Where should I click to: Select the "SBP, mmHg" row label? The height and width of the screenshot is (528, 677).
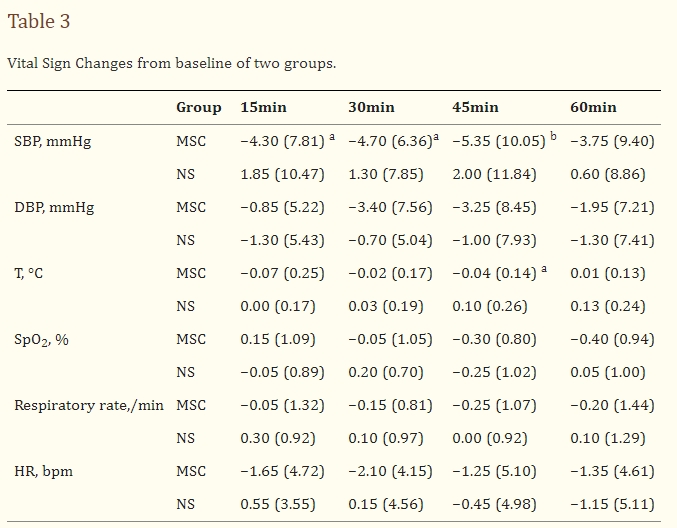pos(52,141)
